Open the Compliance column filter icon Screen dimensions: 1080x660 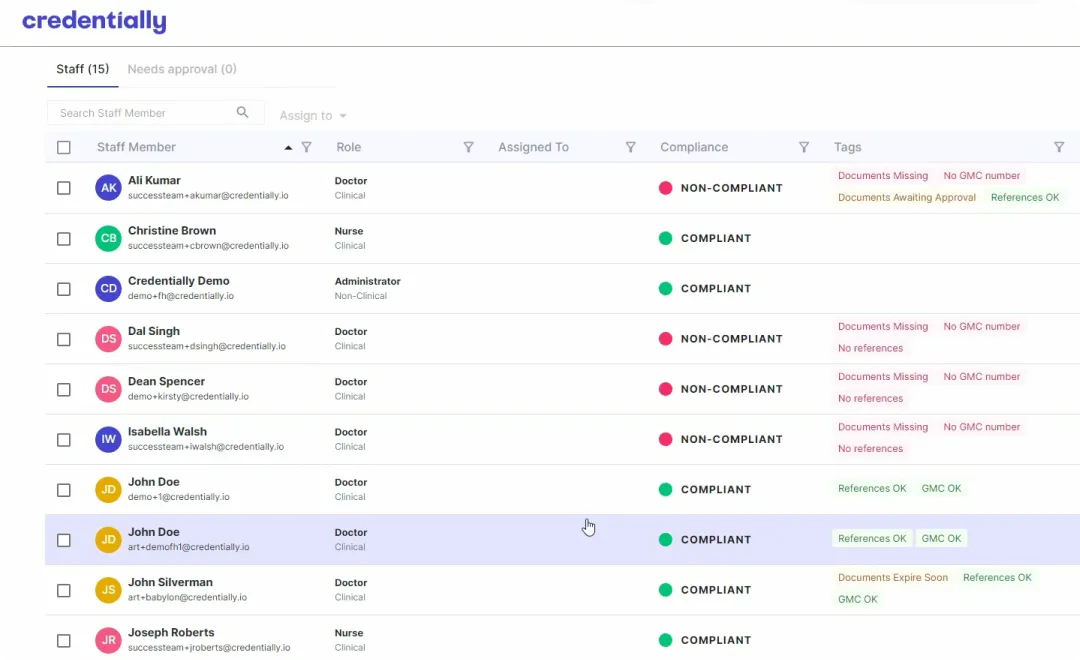tap(803, 147)
